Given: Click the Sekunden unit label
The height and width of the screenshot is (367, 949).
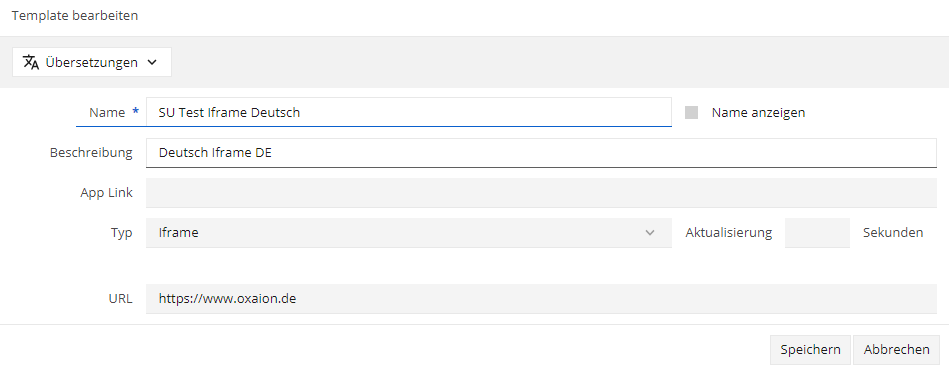Looking at the screenshot, I should tap(893, 233).
